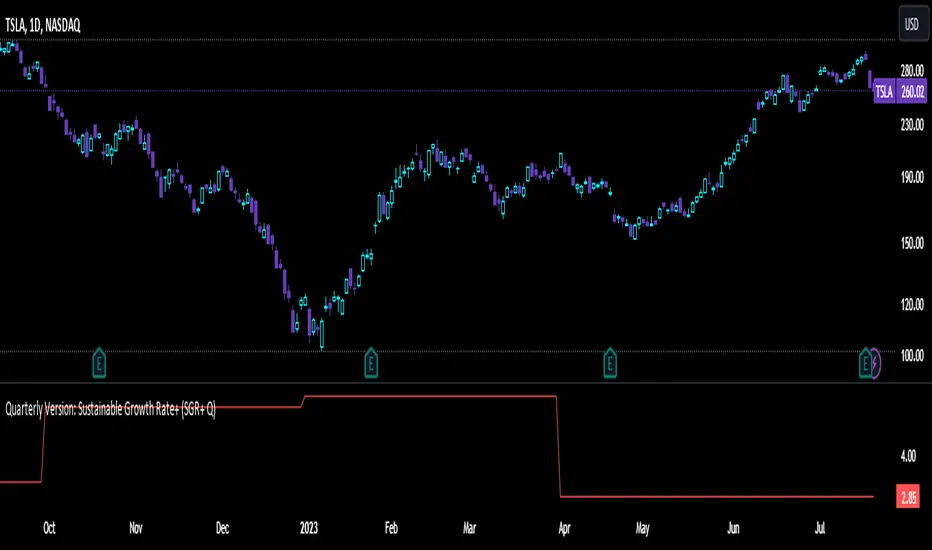The width and height of the screenshot is (932, 550).
Task: Click the 280.00 price axis label
Action: [912, 71]
